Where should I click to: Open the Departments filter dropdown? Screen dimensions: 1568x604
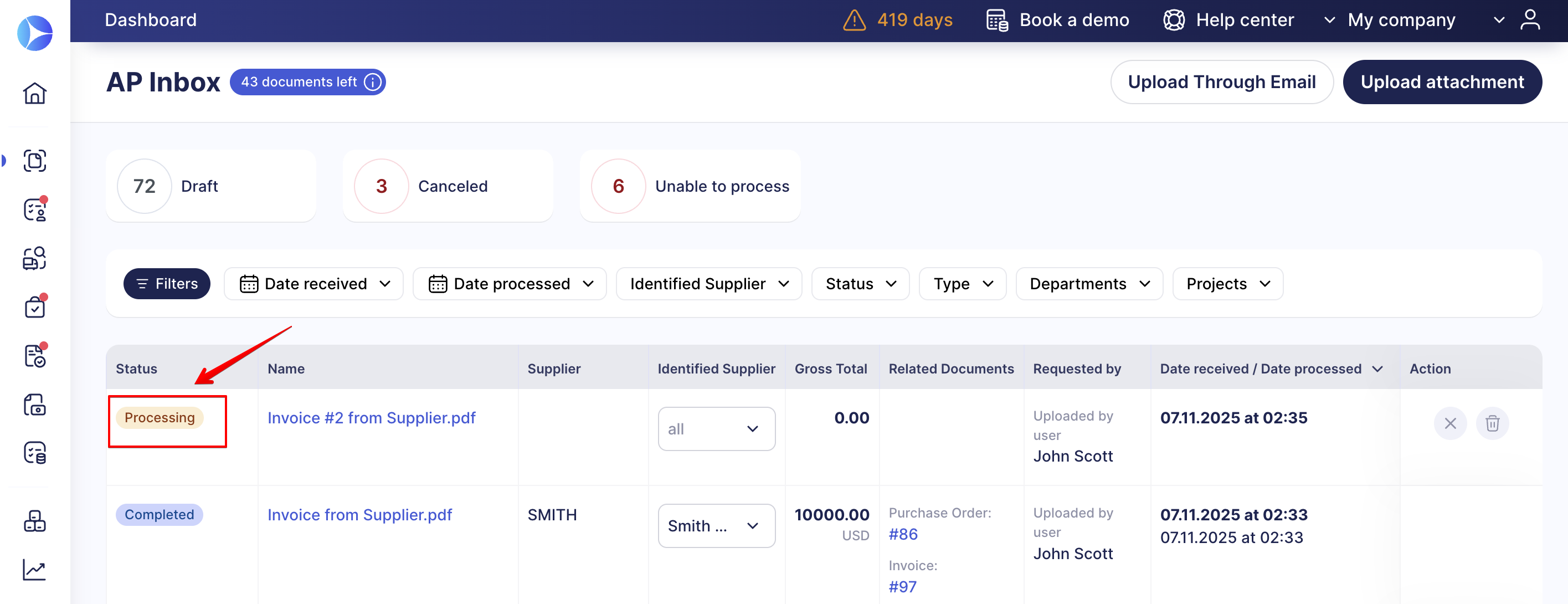click(x=1089, y=284)
